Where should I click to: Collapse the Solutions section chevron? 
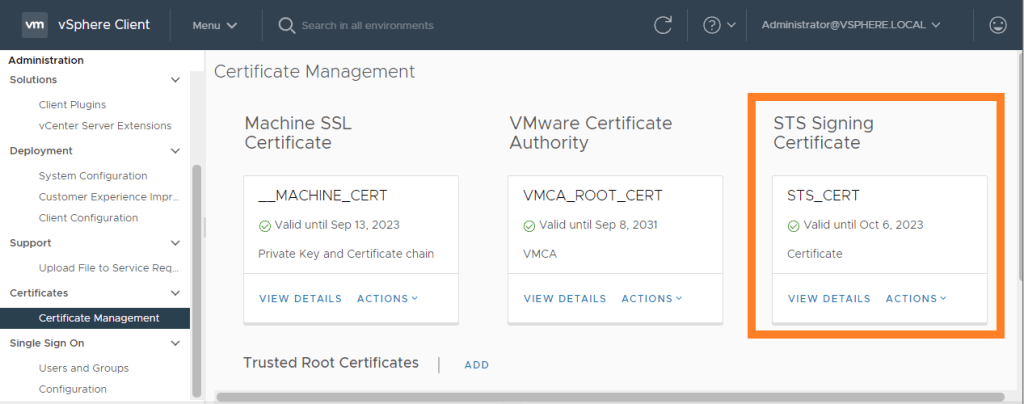pos(175,80)
